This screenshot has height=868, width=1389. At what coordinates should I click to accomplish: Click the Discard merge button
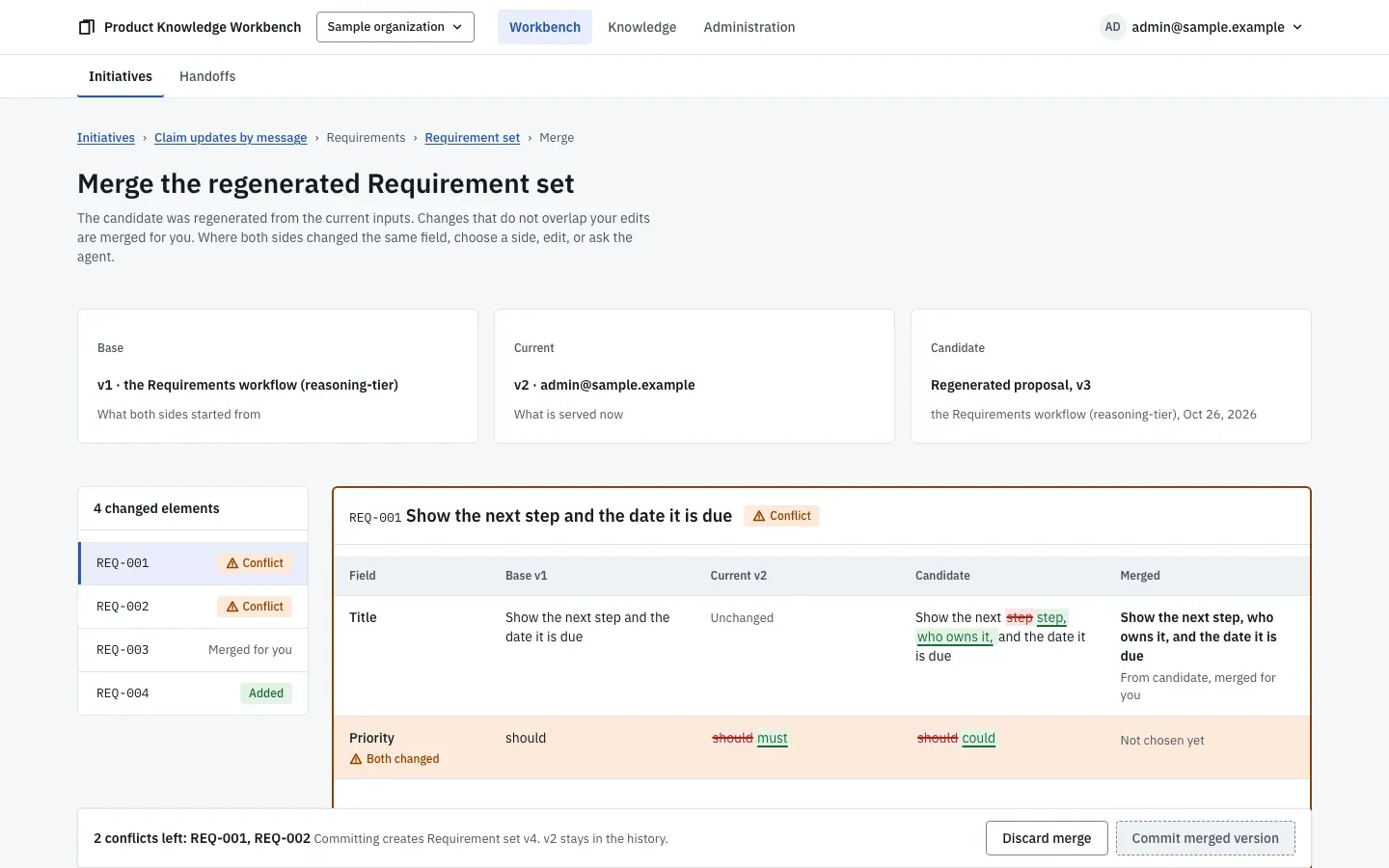click(x=1047, y=838)
